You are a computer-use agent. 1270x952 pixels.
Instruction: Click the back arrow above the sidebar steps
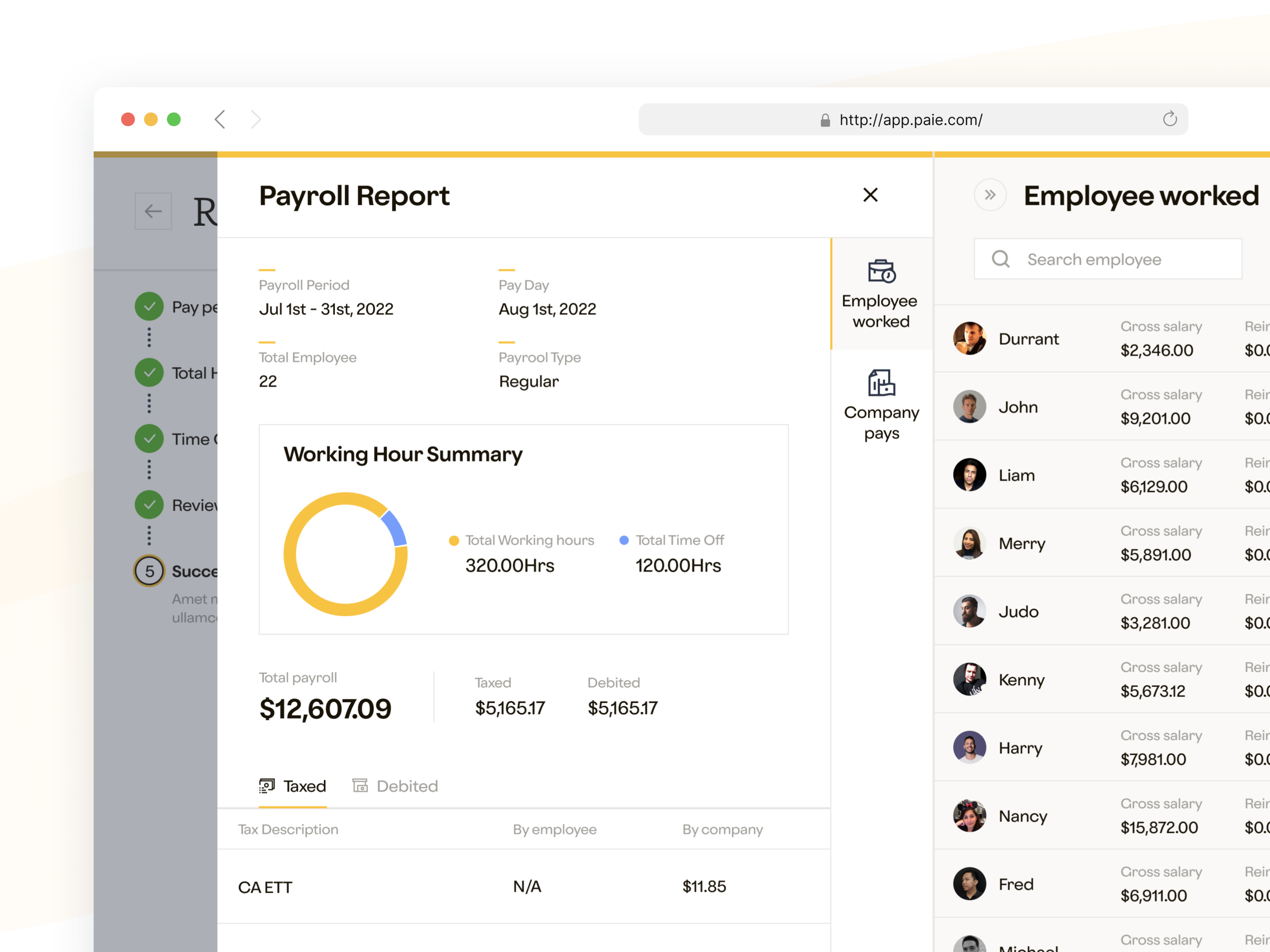coord(153,211)
